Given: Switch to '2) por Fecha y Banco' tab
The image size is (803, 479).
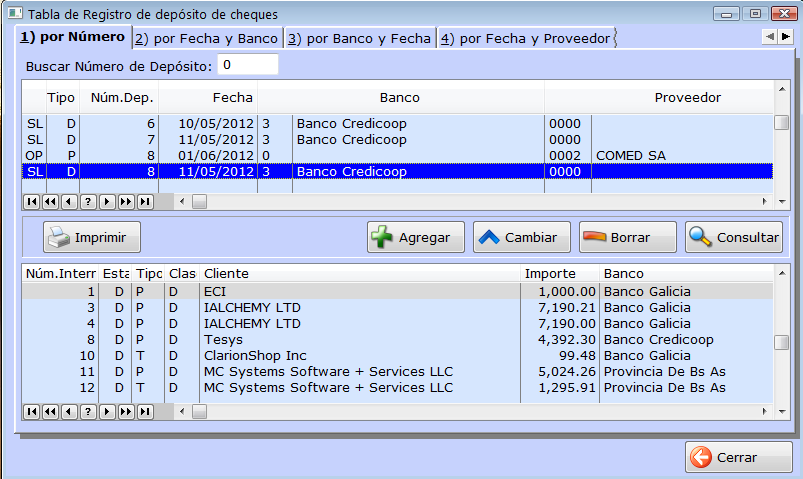Looking at the screenshot, I should click(x=207, y=38).
